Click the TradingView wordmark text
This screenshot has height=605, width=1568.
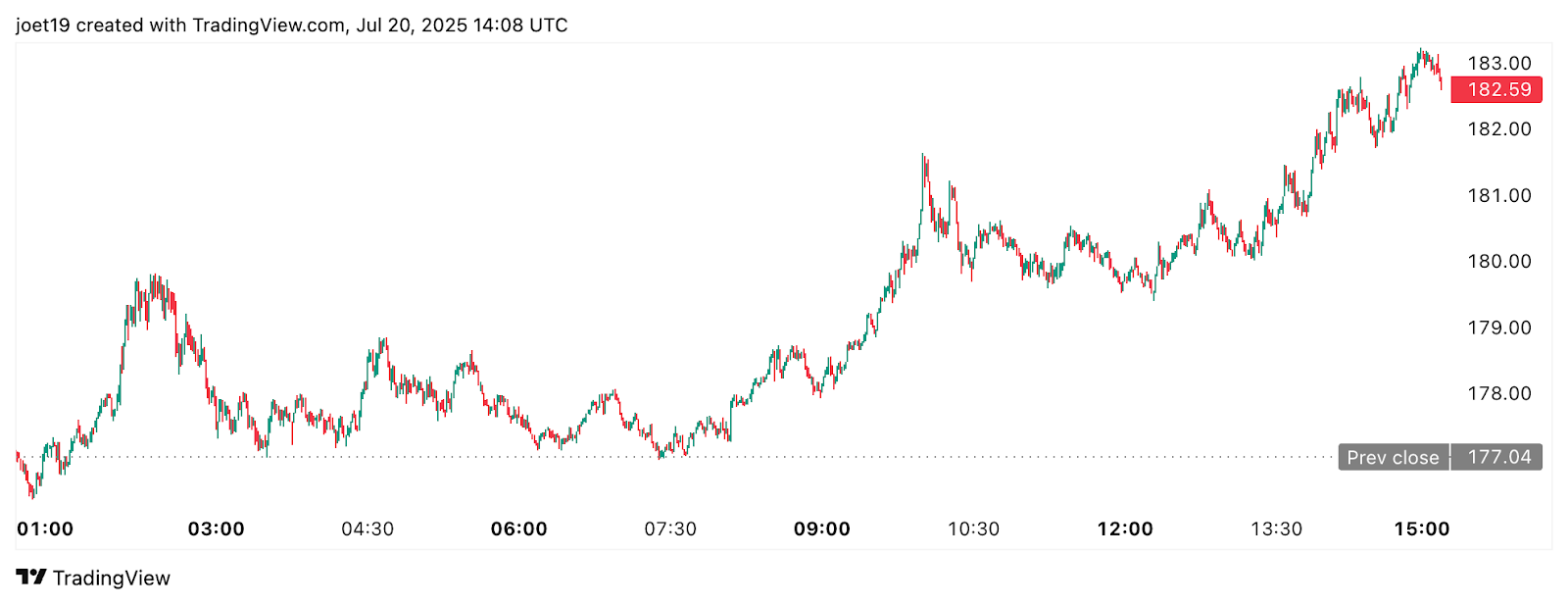click(x=111, y=579)
